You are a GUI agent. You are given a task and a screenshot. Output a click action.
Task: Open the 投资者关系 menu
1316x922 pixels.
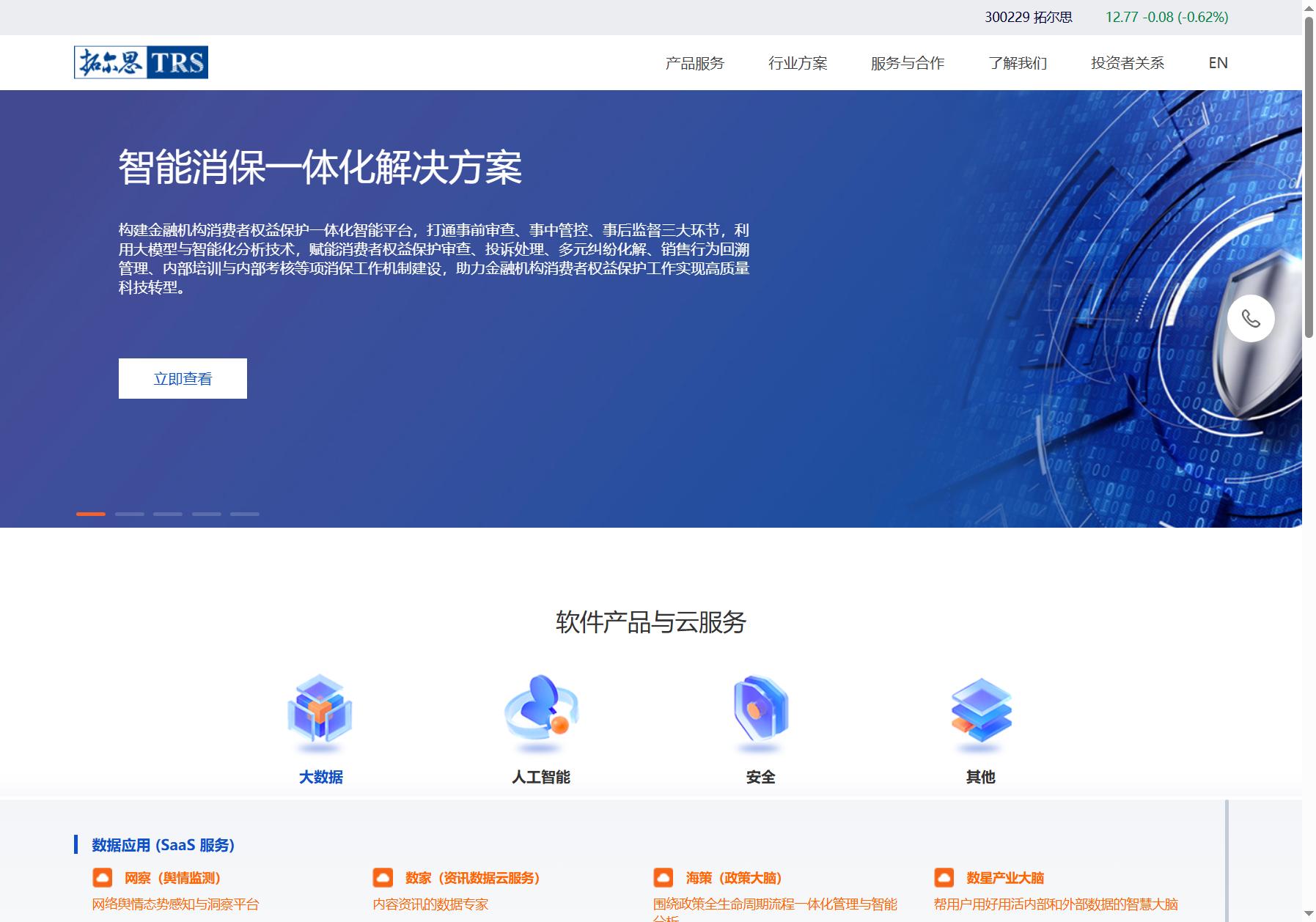click(x=1128, y=63)
